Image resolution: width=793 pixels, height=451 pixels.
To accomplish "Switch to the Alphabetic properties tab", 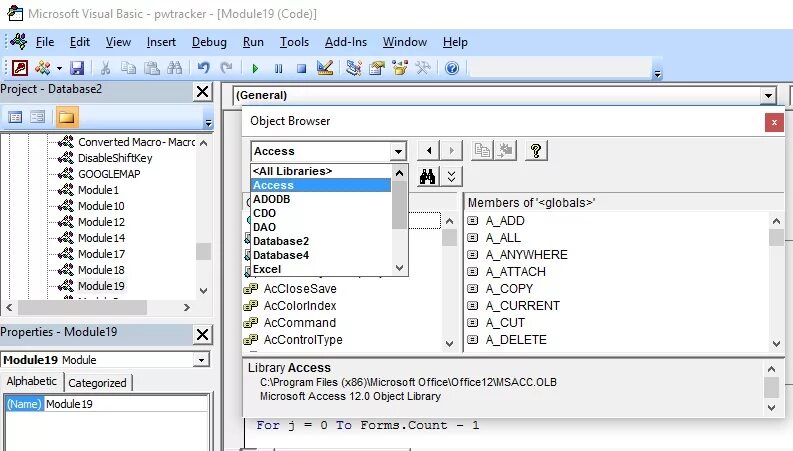I will 32,381.
